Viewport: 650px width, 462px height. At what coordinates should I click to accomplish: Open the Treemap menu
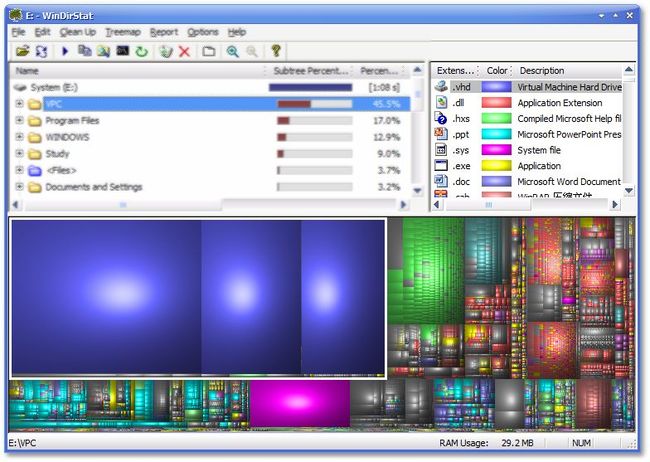pos(123,32)
